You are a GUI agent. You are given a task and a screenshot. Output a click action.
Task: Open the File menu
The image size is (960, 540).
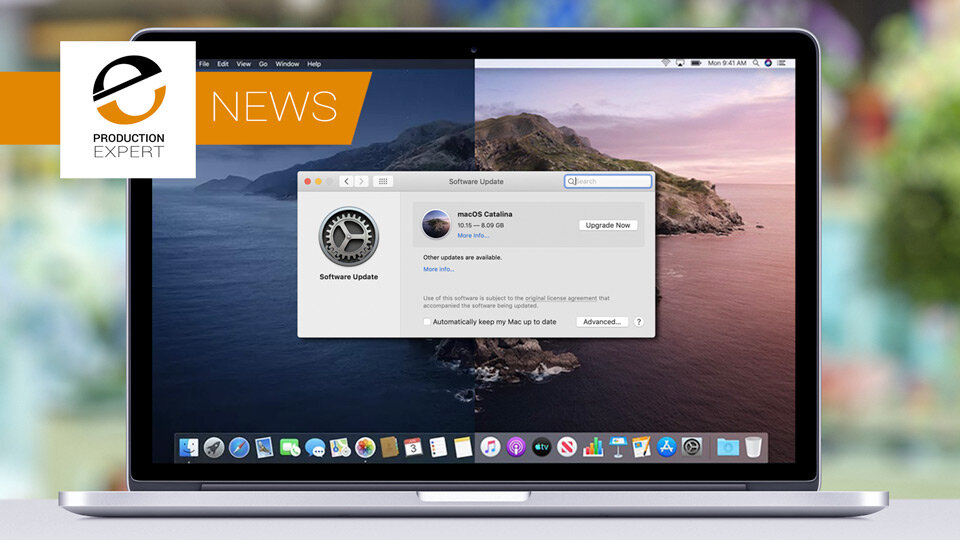pos(204,64)
